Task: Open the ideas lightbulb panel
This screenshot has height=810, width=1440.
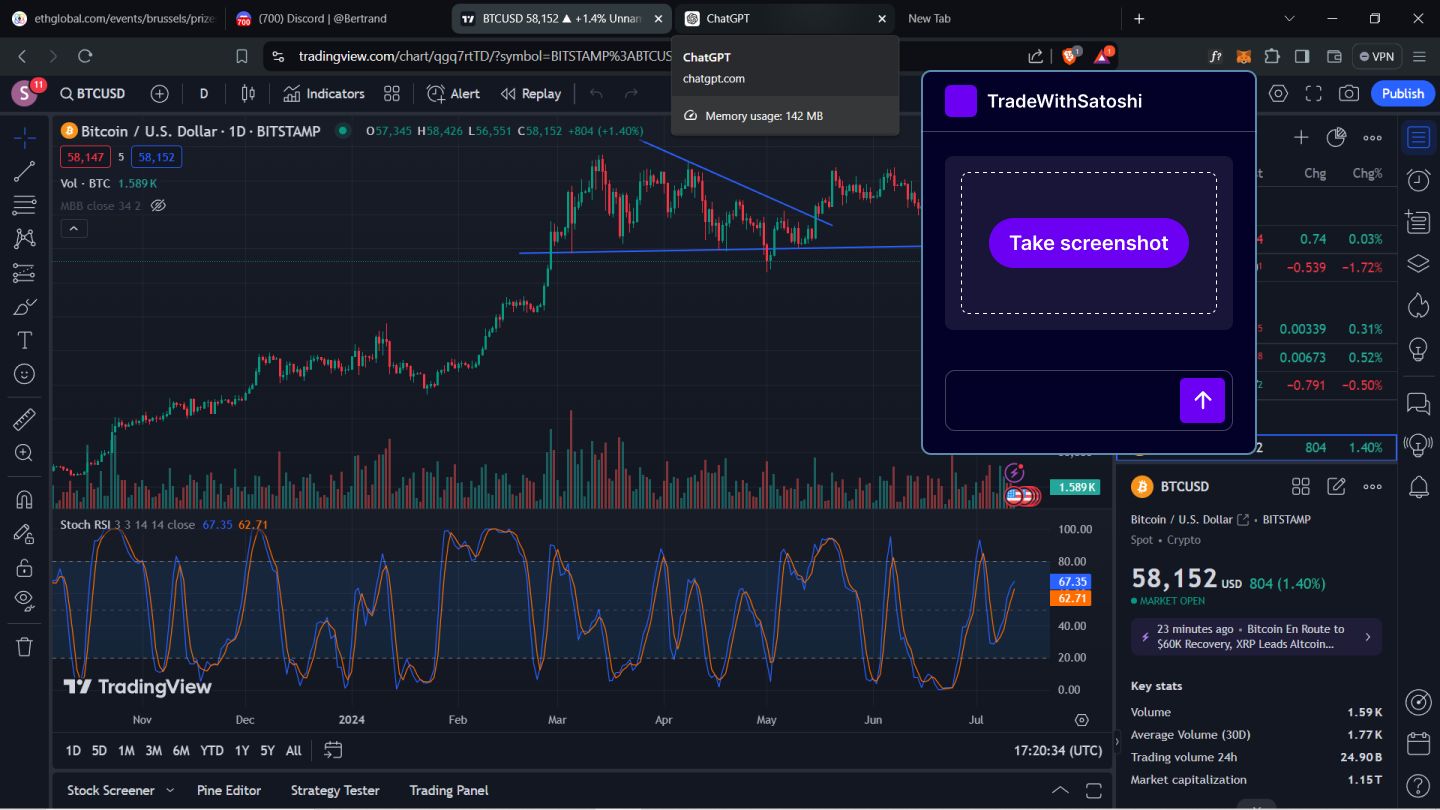Action: click(x=1418, y=349)
